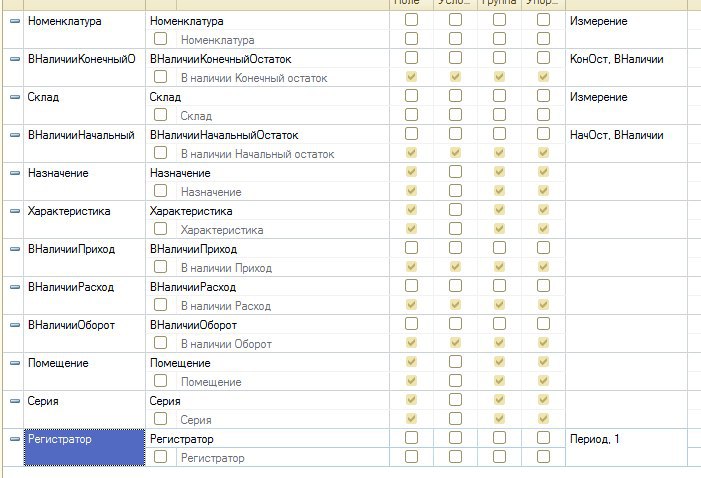
Task: Collapse the Серия field row
Action: click(x=15, y=401)
